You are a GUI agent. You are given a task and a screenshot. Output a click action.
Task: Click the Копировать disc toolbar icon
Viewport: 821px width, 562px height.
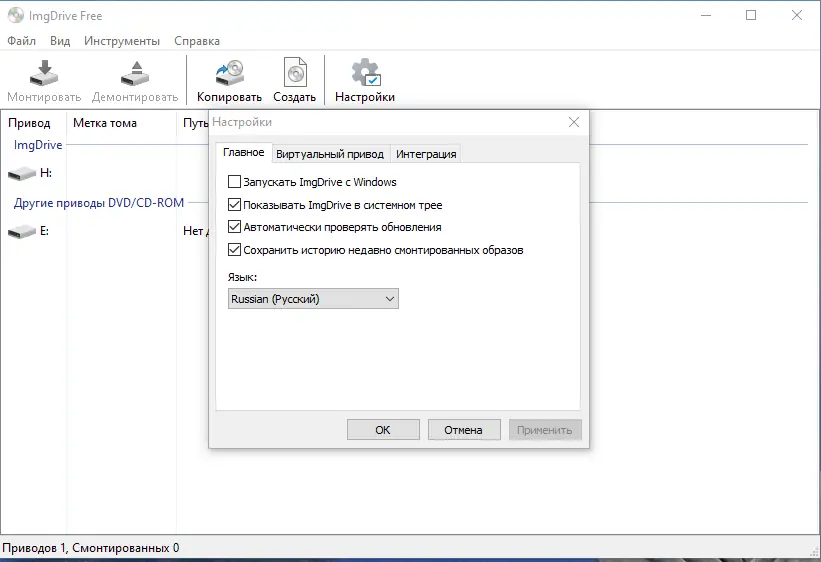tap(229, 73)
